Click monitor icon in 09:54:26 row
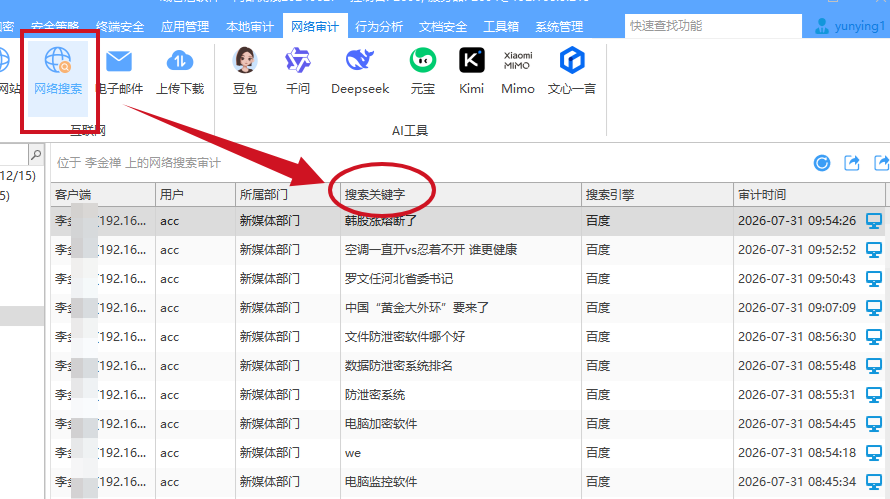This screenshot has height=499, width=890. (874, 221)
